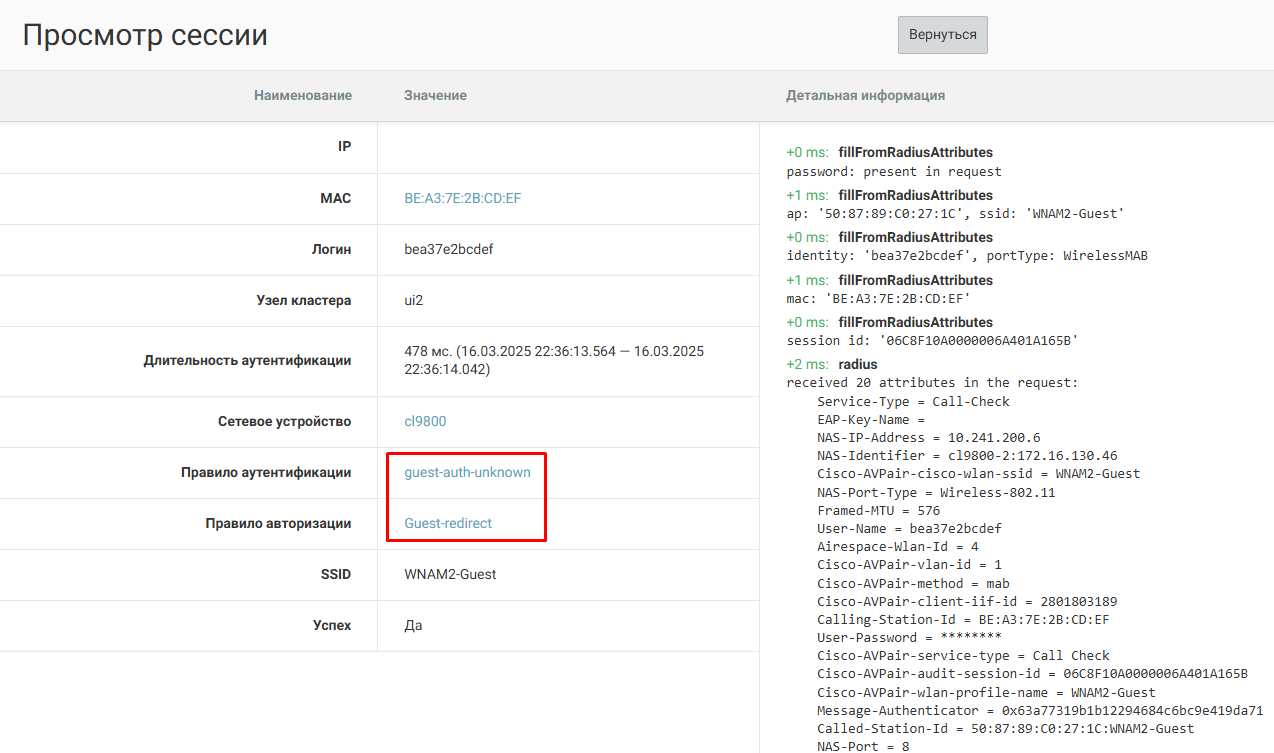Open the MAC address BE:A3:7E:2B:CD:EF link

[462, 198]
